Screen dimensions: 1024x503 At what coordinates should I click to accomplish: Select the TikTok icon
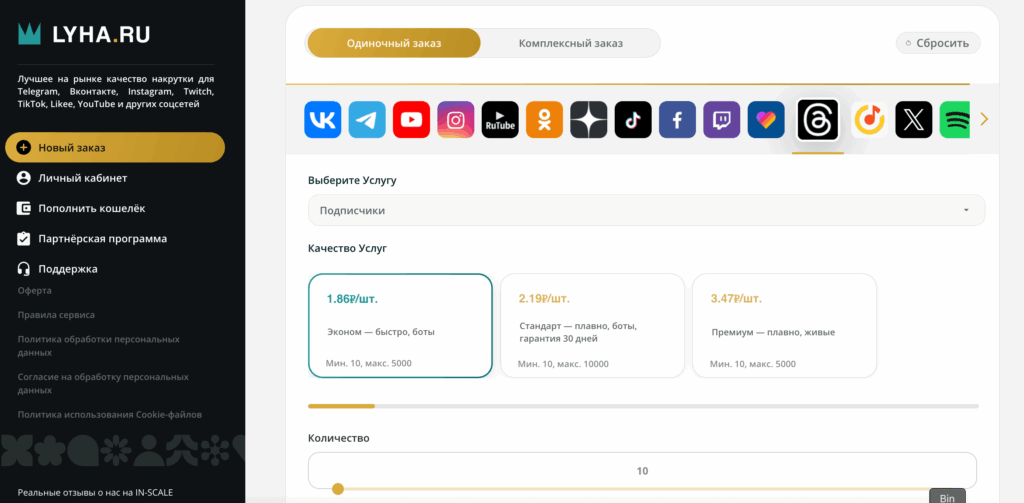[x=633, y=121]
